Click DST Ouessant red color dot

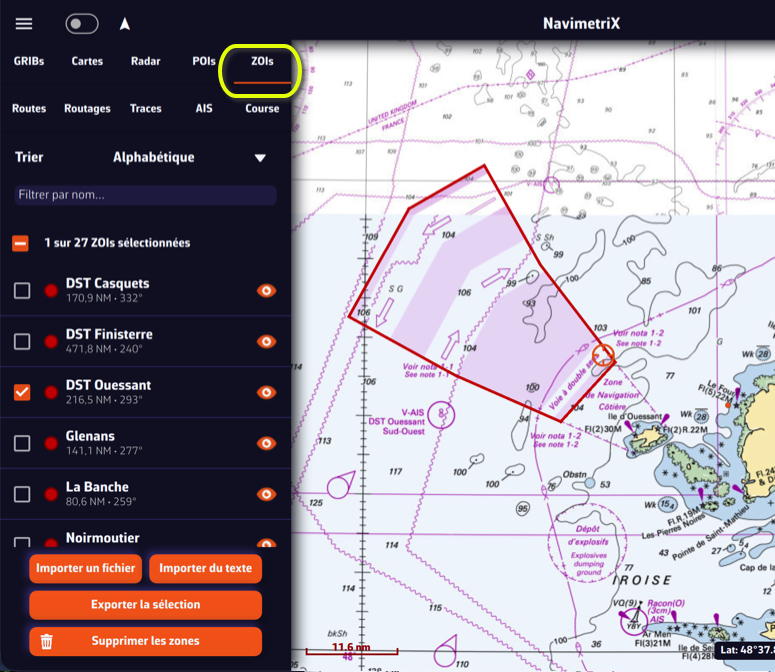click(x=51, y=392)
